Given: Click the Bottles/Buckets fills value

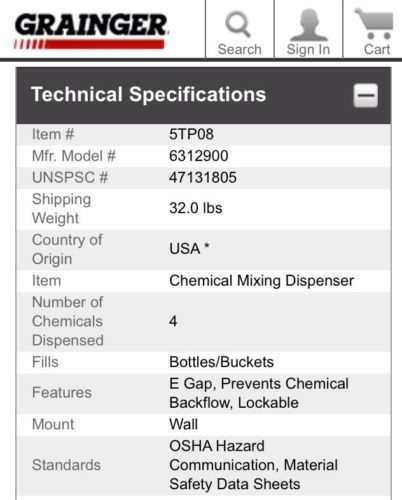Looking at the screenshot, I should click(221, 362).
